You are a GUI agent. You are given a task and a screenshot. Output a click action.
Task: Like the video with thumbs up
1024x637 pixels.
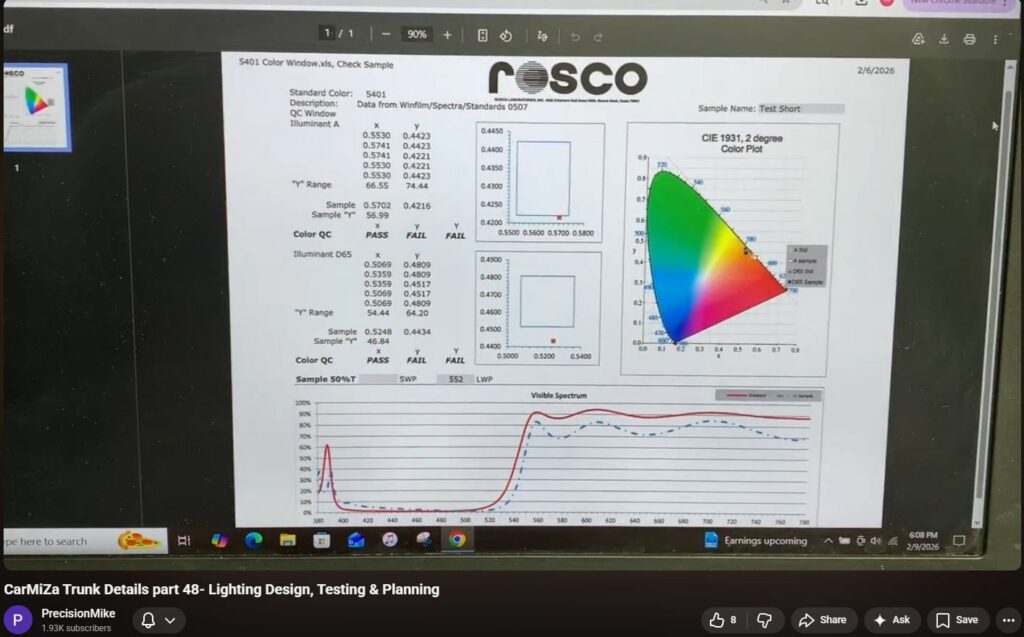point(724,620)
